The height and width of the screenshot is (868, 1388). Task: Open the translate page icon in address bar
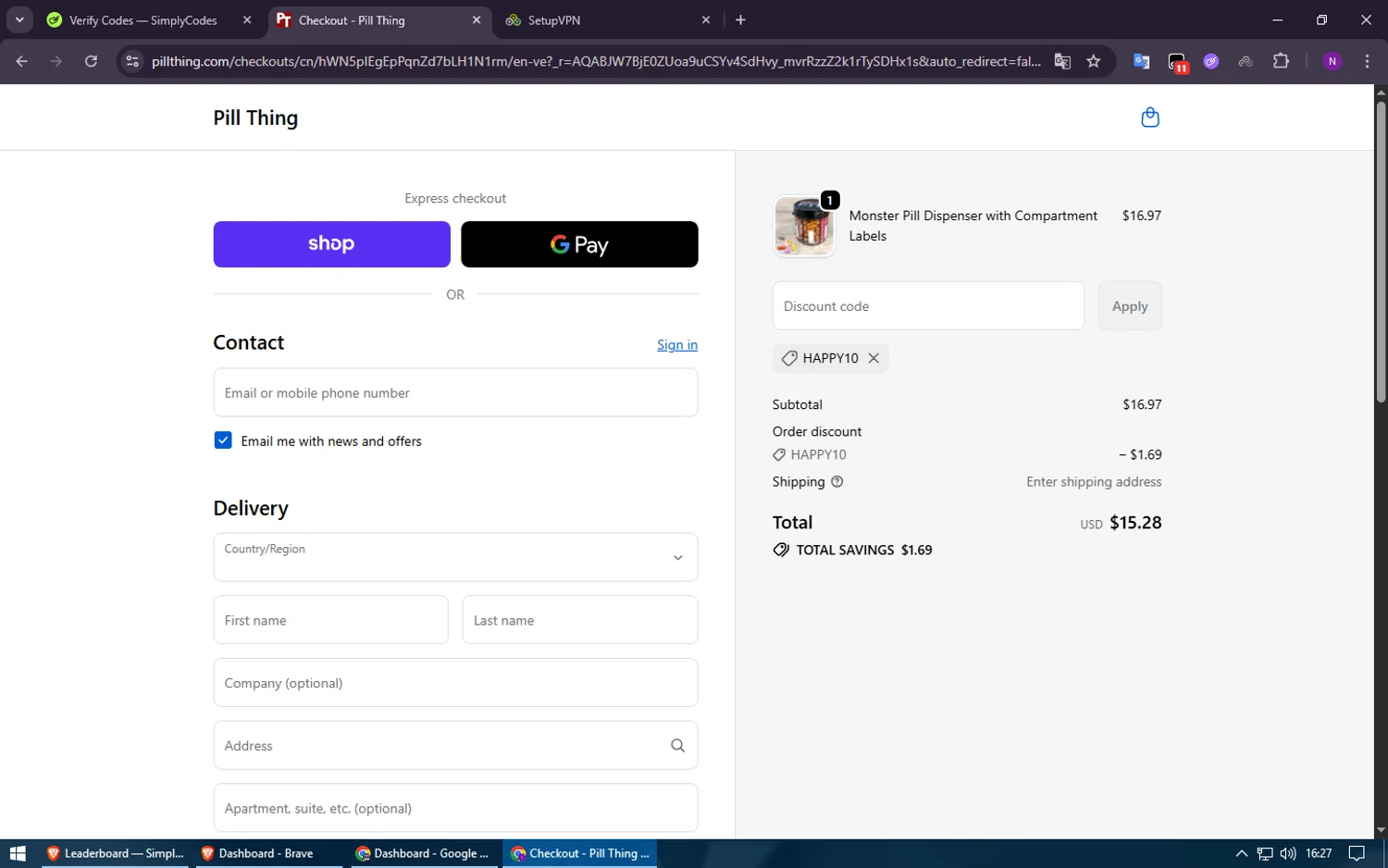point(1062,61)
